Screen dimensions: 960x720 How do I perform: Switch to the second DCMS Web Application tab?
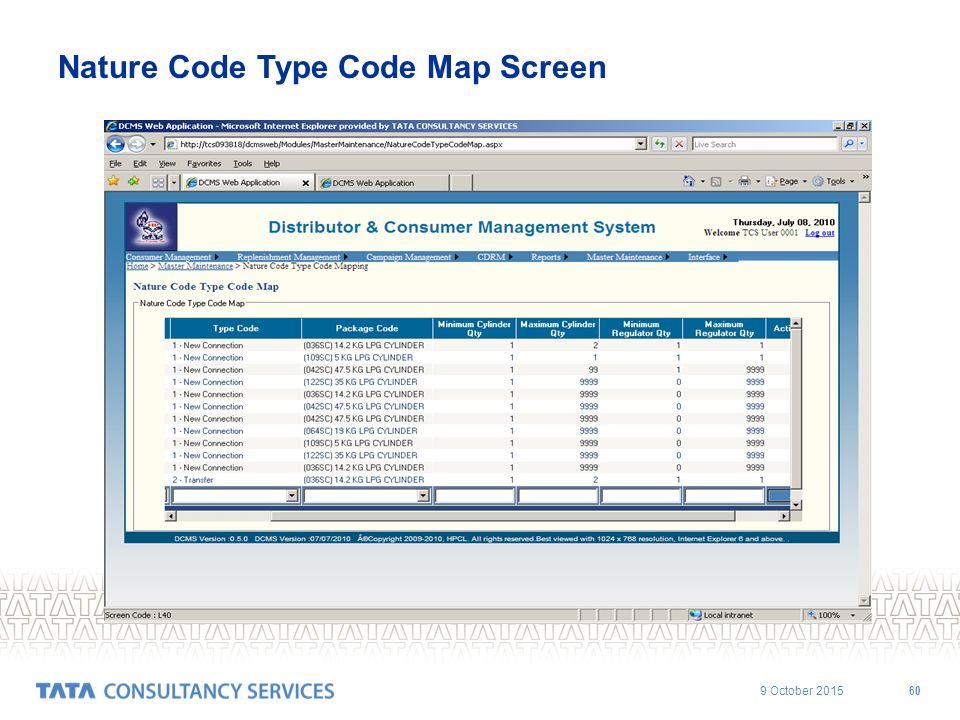[x=382, y=182]
